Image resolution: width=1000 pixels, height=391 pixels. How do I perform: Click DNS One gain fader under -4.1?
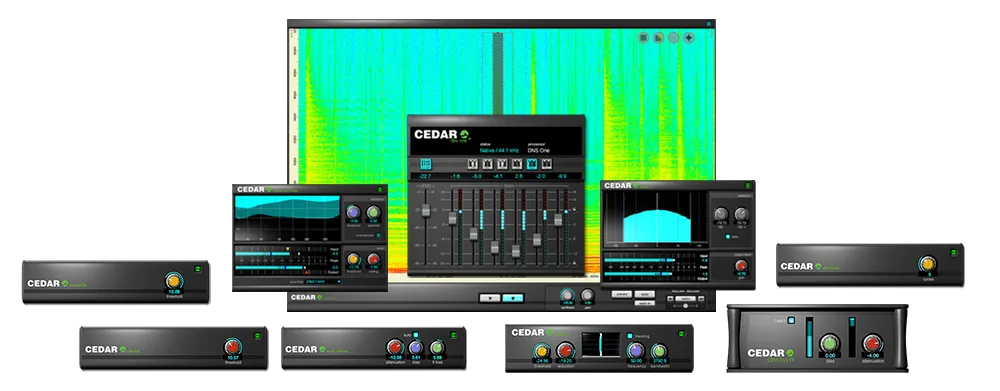pos(494,247)
